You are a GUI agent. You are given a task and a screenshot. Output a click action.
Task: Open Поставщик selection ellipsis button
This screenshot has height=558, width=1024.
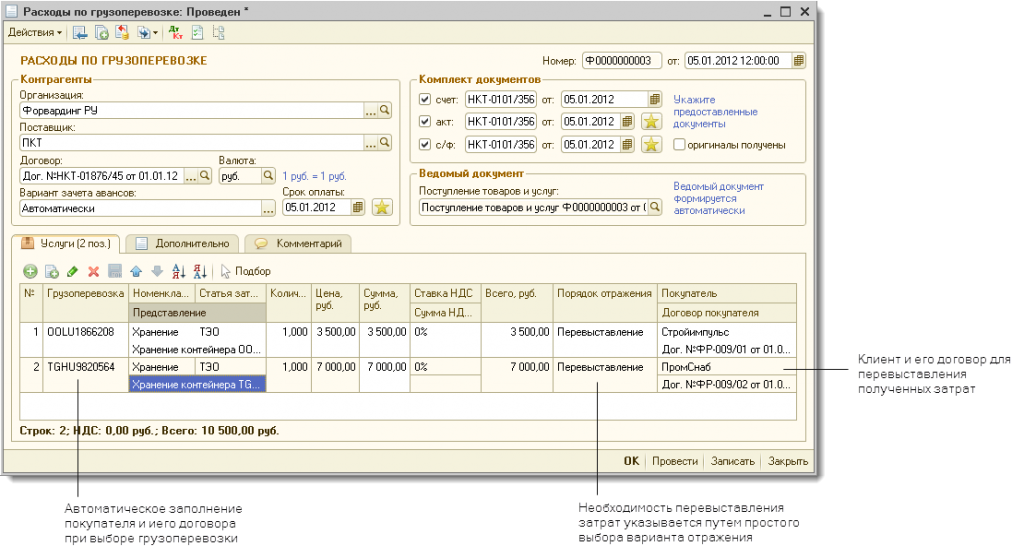(x=370, y=142)
